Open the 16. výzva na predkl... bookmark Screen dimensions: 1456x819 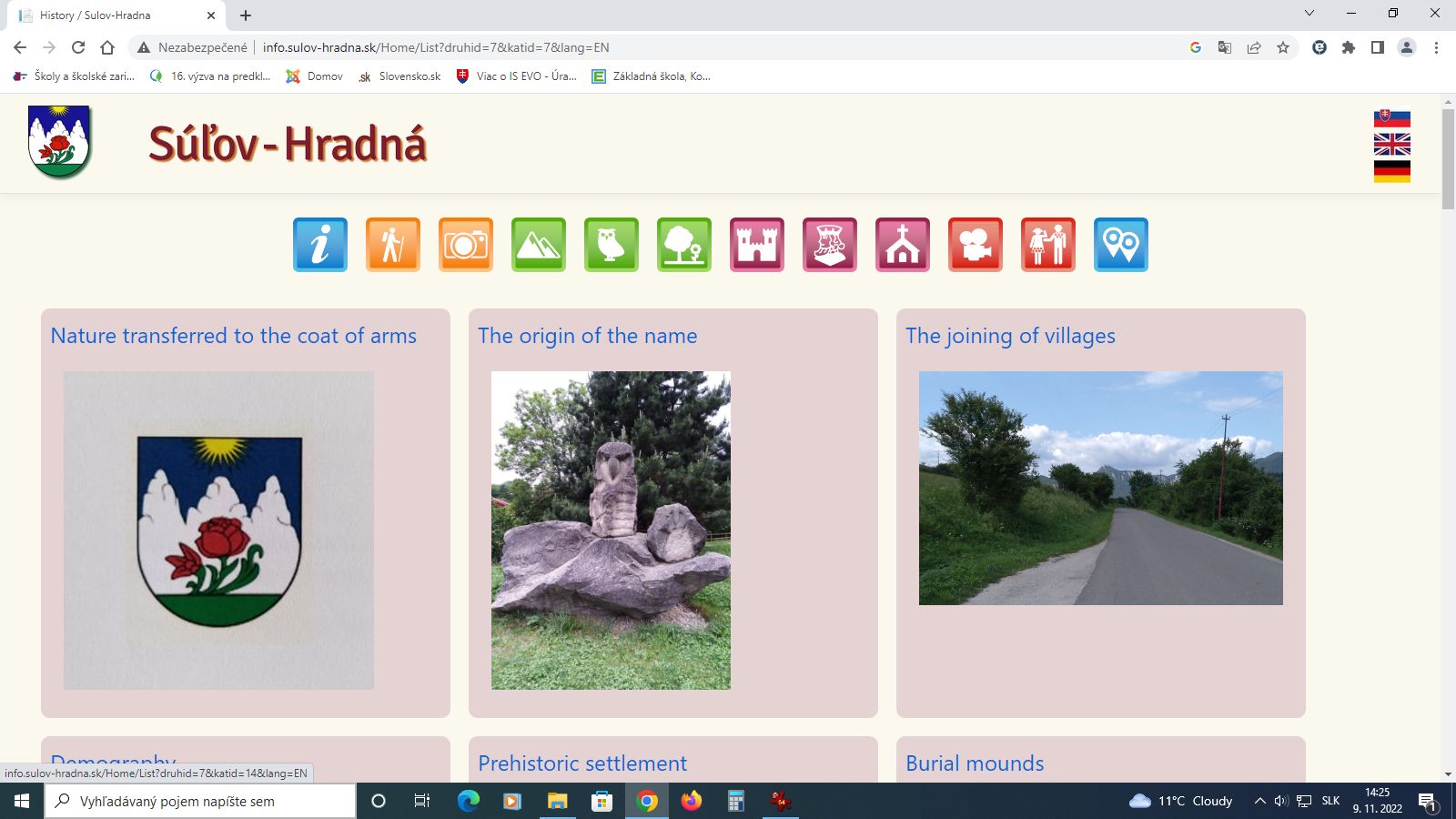(x=210, y=76)
